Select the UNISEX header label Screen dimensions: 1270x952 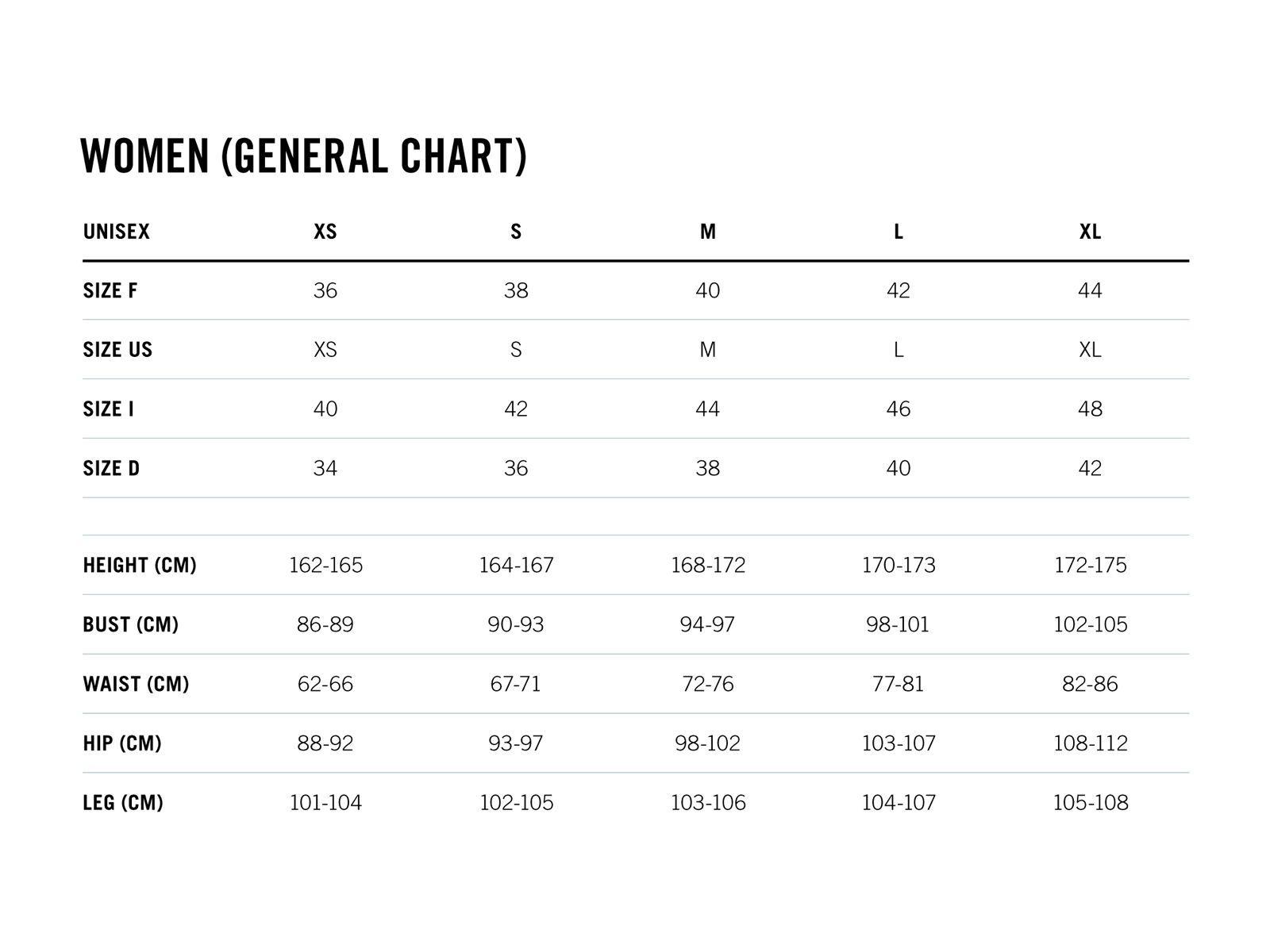(x=116, y=232)
